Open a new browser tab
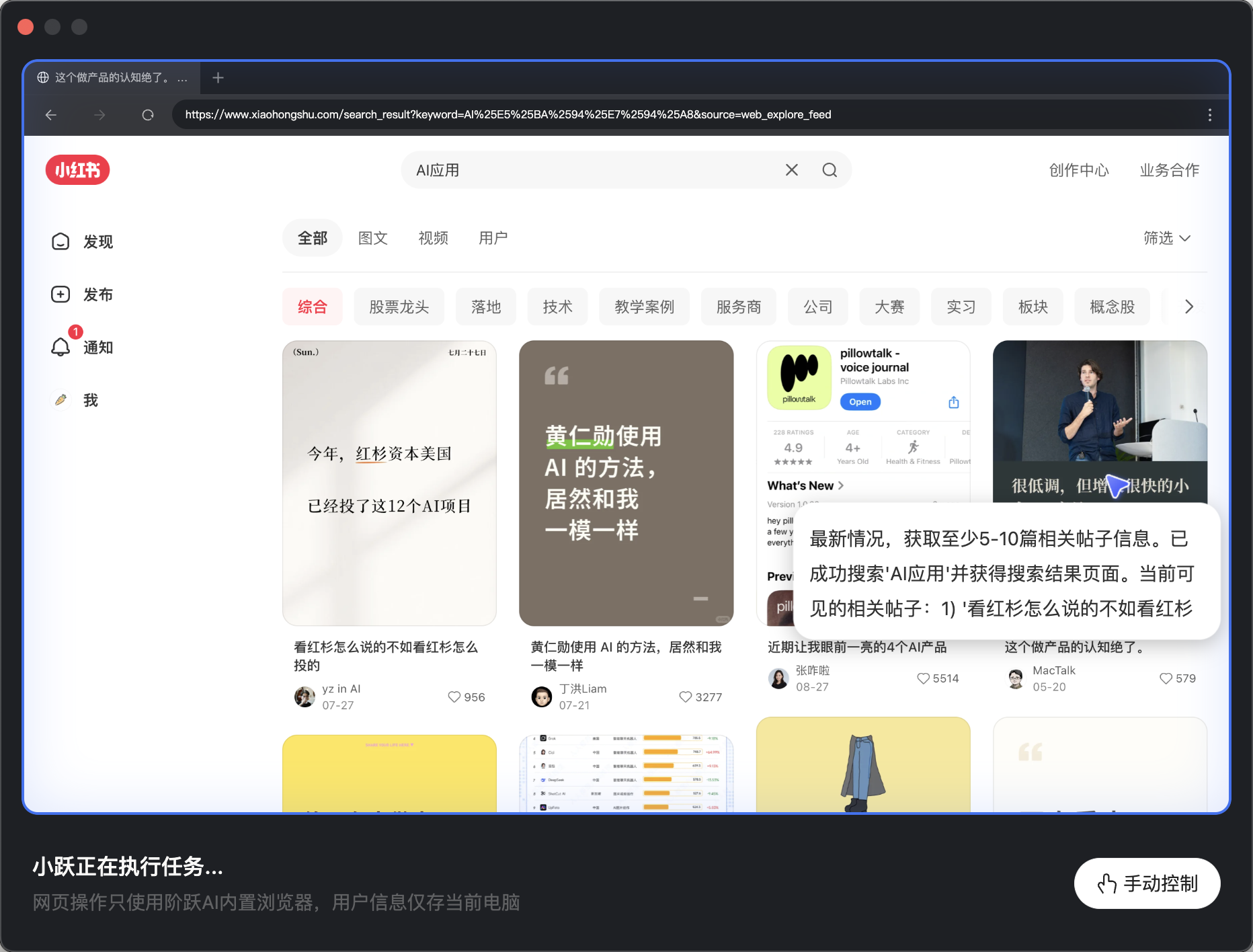The width and height of the screenshot is (1253, 952). tap(218, 78)
